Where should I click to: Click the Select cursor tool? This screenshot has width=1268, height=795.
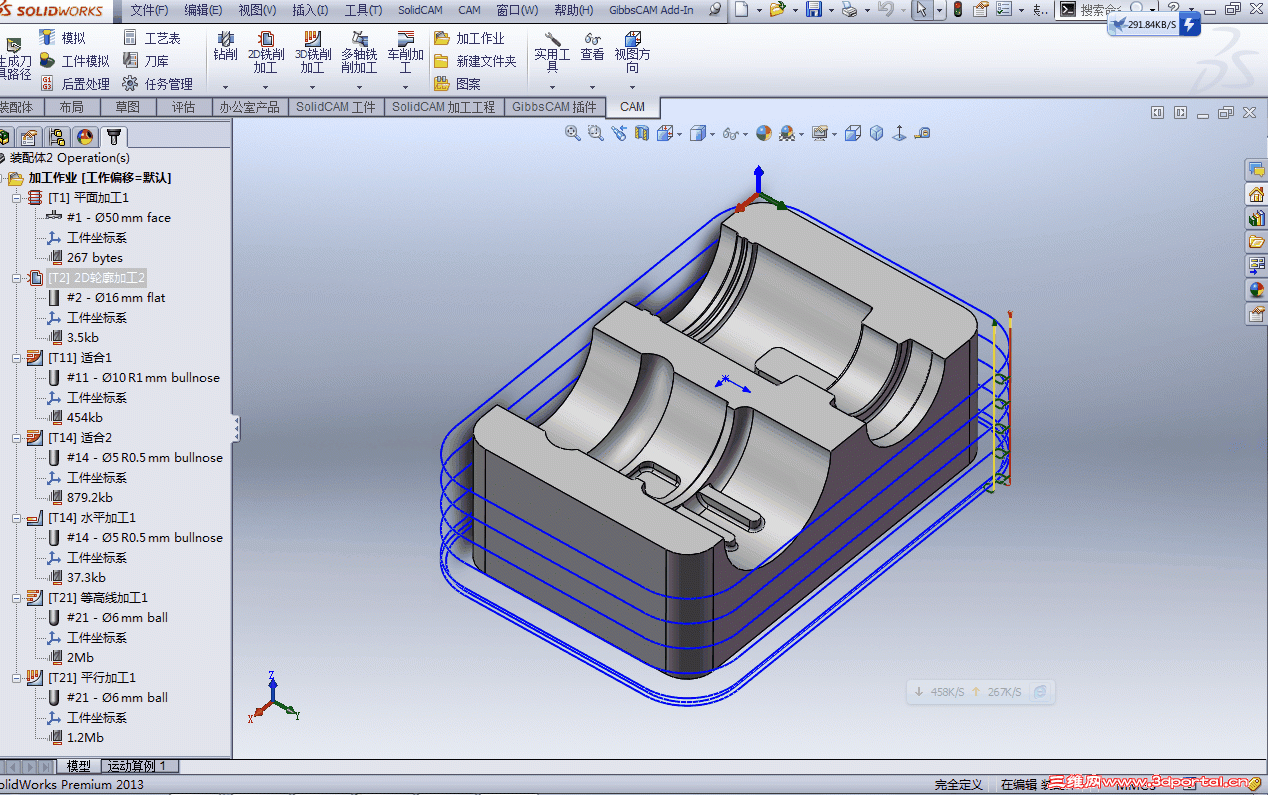coord(920,10)
